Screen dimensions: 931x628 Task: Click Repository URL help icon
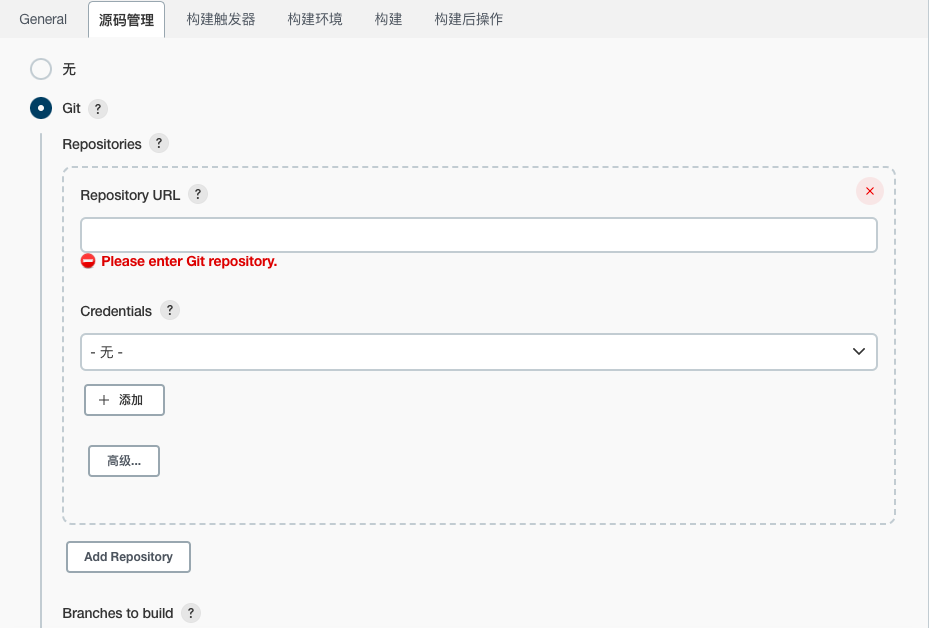coord(198,194)
